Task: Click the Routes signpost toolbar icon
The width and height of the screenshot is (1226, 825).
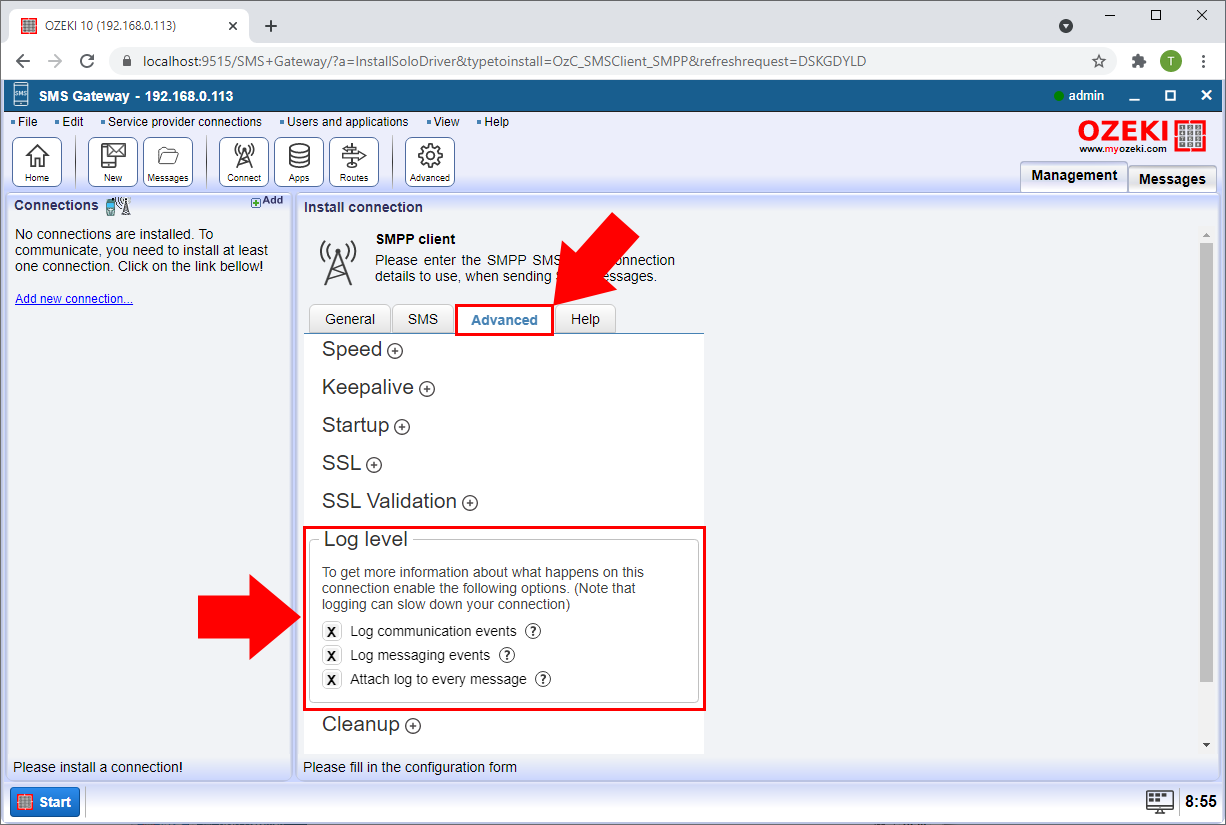Action: tap(354, 161)
